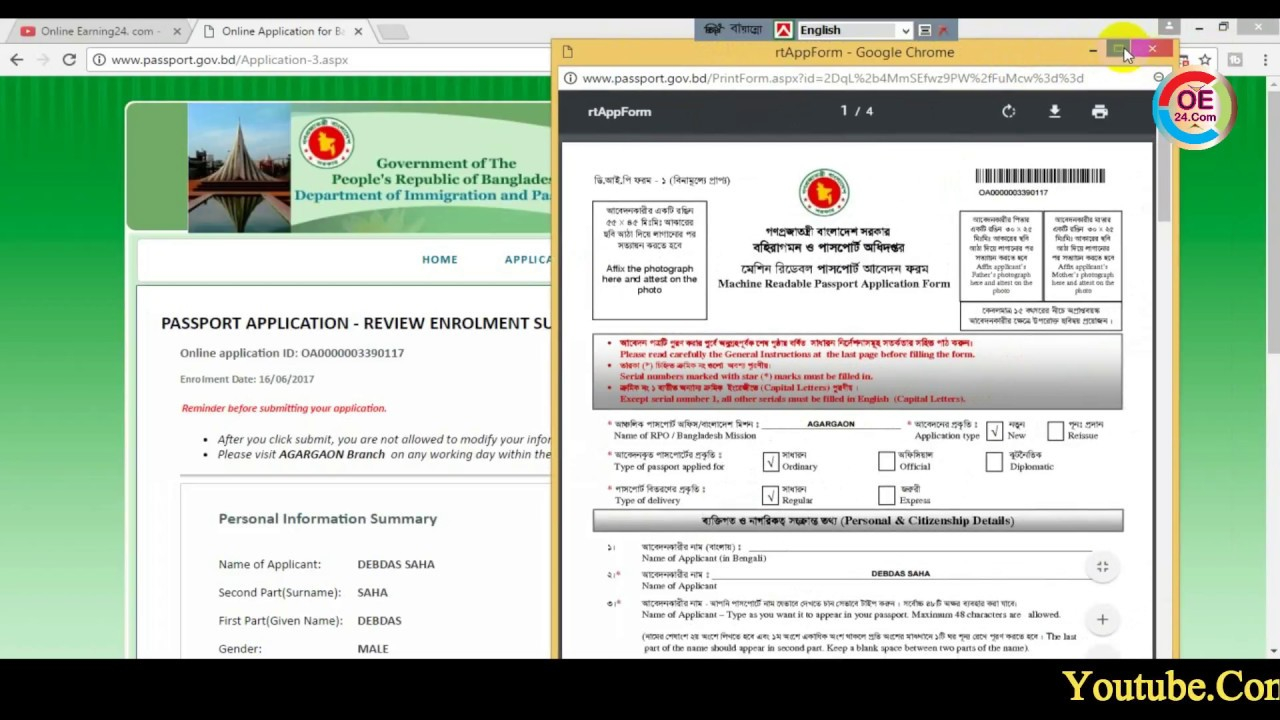This screenshot has width=1280, height=720.
Task: Select the Express delivery checkbox
Action: pyautogui.click(x=886, y=495)
